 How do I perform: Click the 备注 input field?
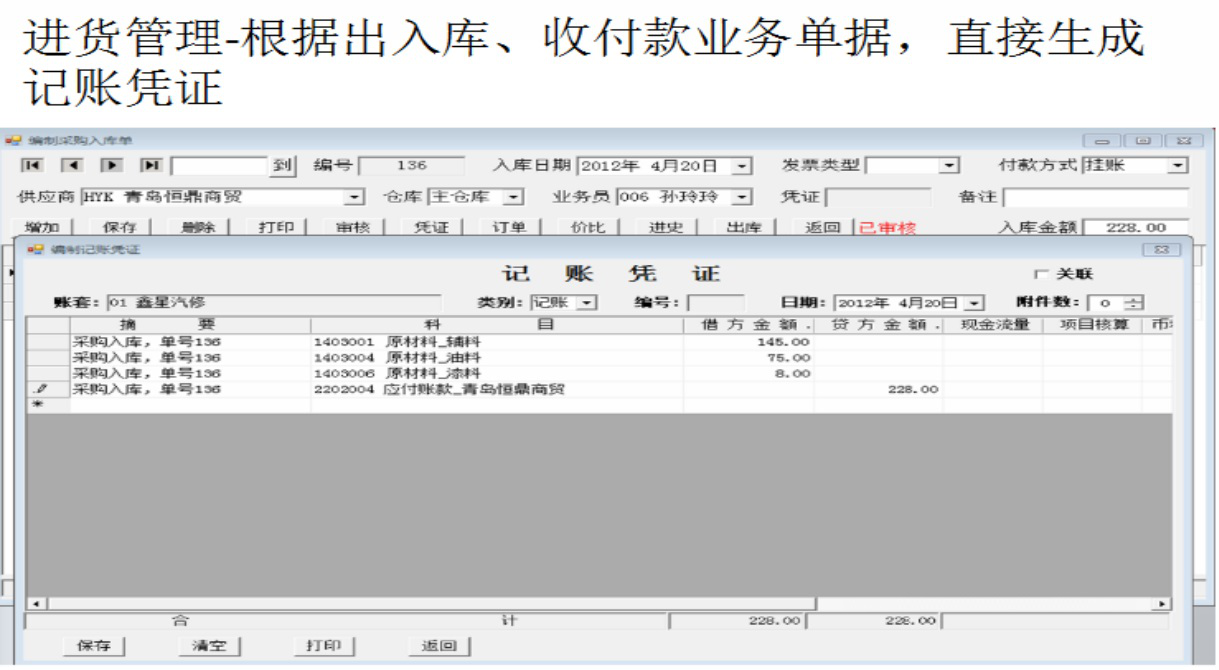[x=1096, y=197]
